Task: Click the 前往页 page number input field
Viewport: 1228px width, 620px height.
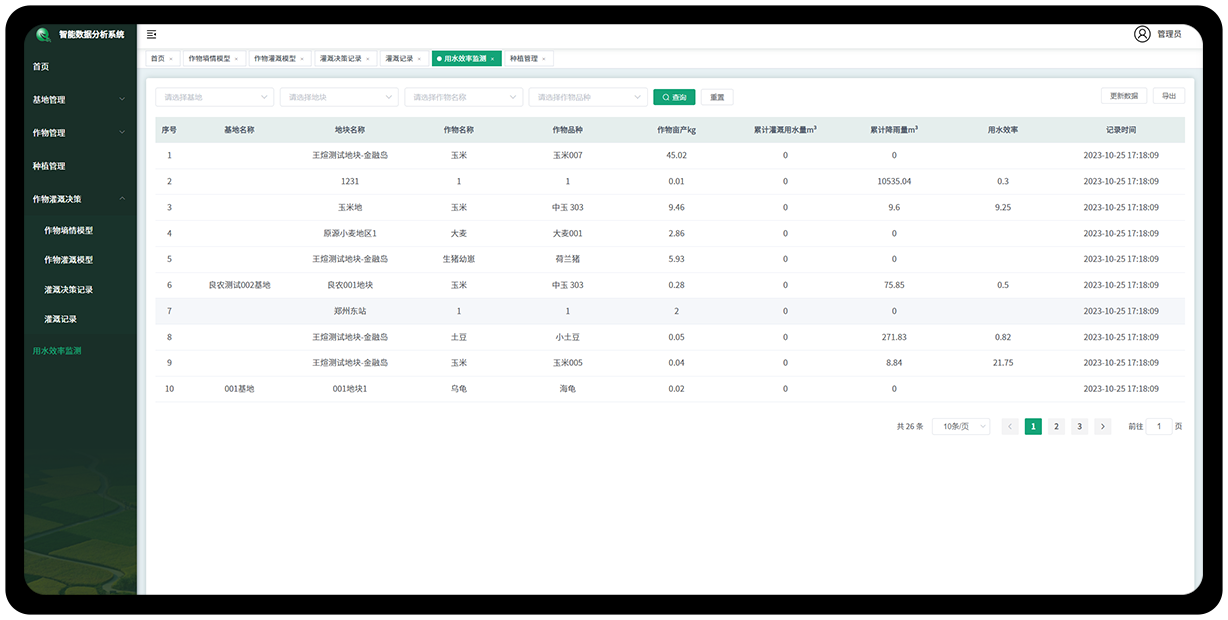Action: click(x=1159, y=426)
